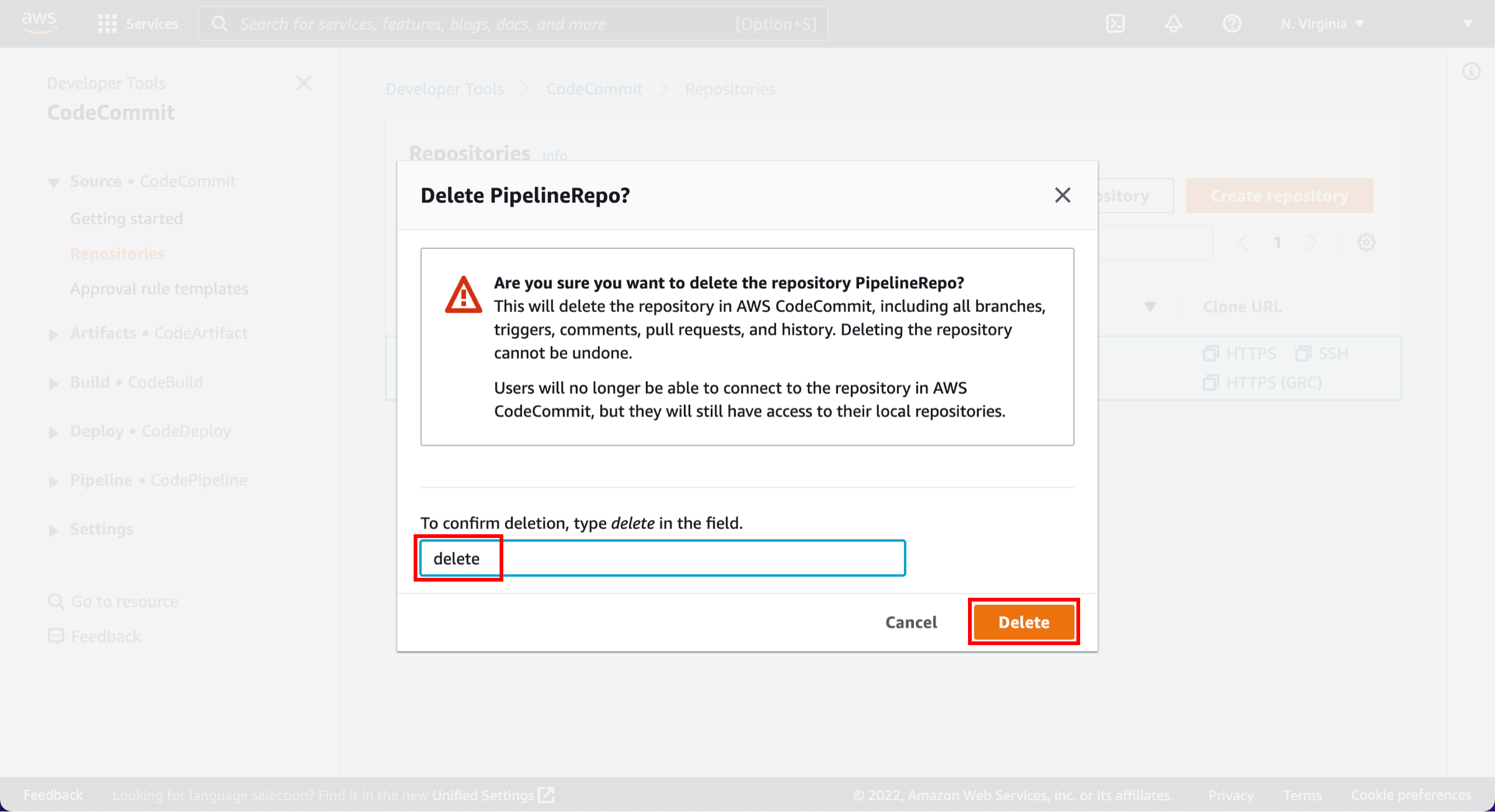Click the Create repository button
1495x812 pixels.
pos(1279,196)
